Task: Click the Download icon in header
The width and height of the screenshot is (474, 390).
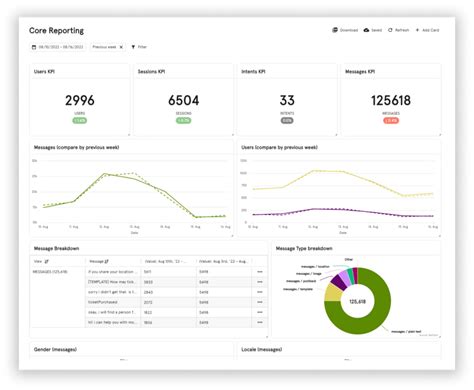Action: (x=335, y=30)
